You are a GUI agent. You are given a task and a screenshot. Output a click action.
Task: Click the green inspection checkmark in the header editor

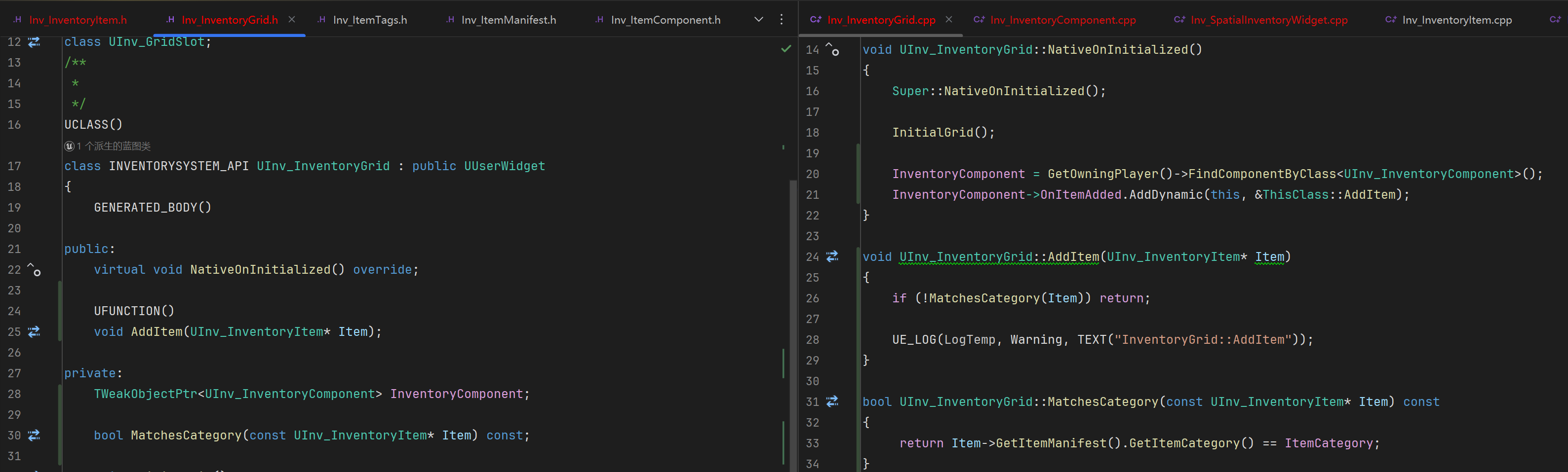786,49
